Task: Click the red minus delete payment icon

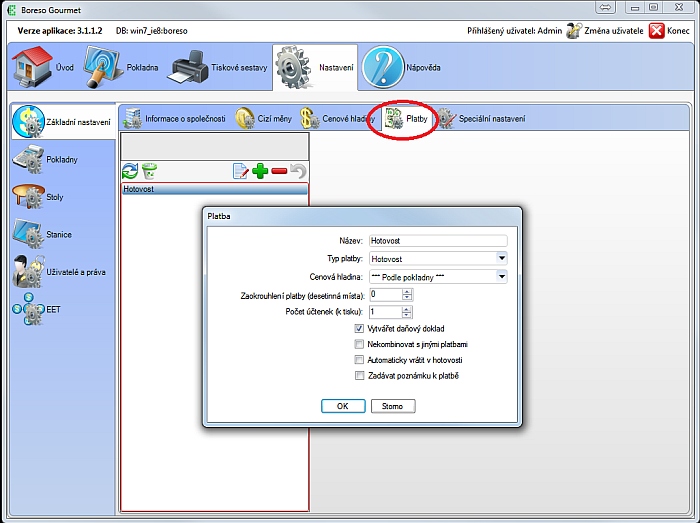Action: (x=279, y=171)
